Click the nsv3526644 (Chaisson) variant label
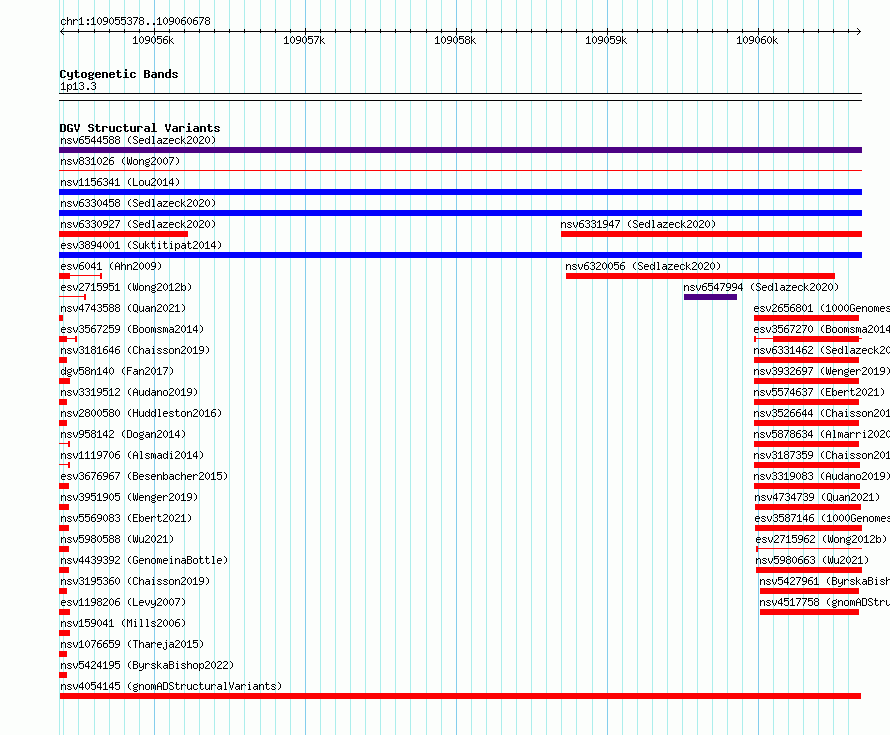 click(822, 413)
